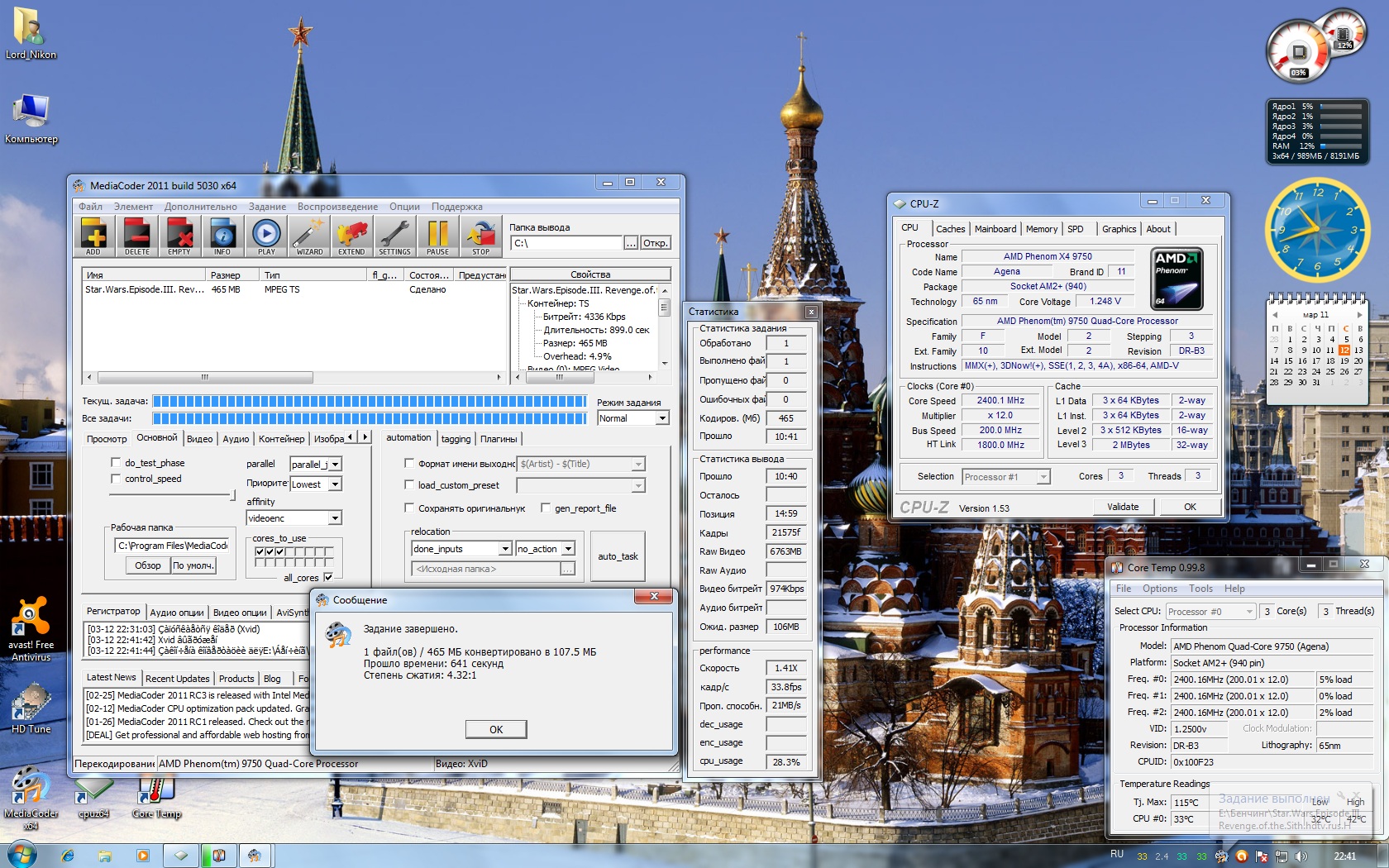Click the Validate button in CPU-Z

pyautogui.click(x=1123, y=507)
